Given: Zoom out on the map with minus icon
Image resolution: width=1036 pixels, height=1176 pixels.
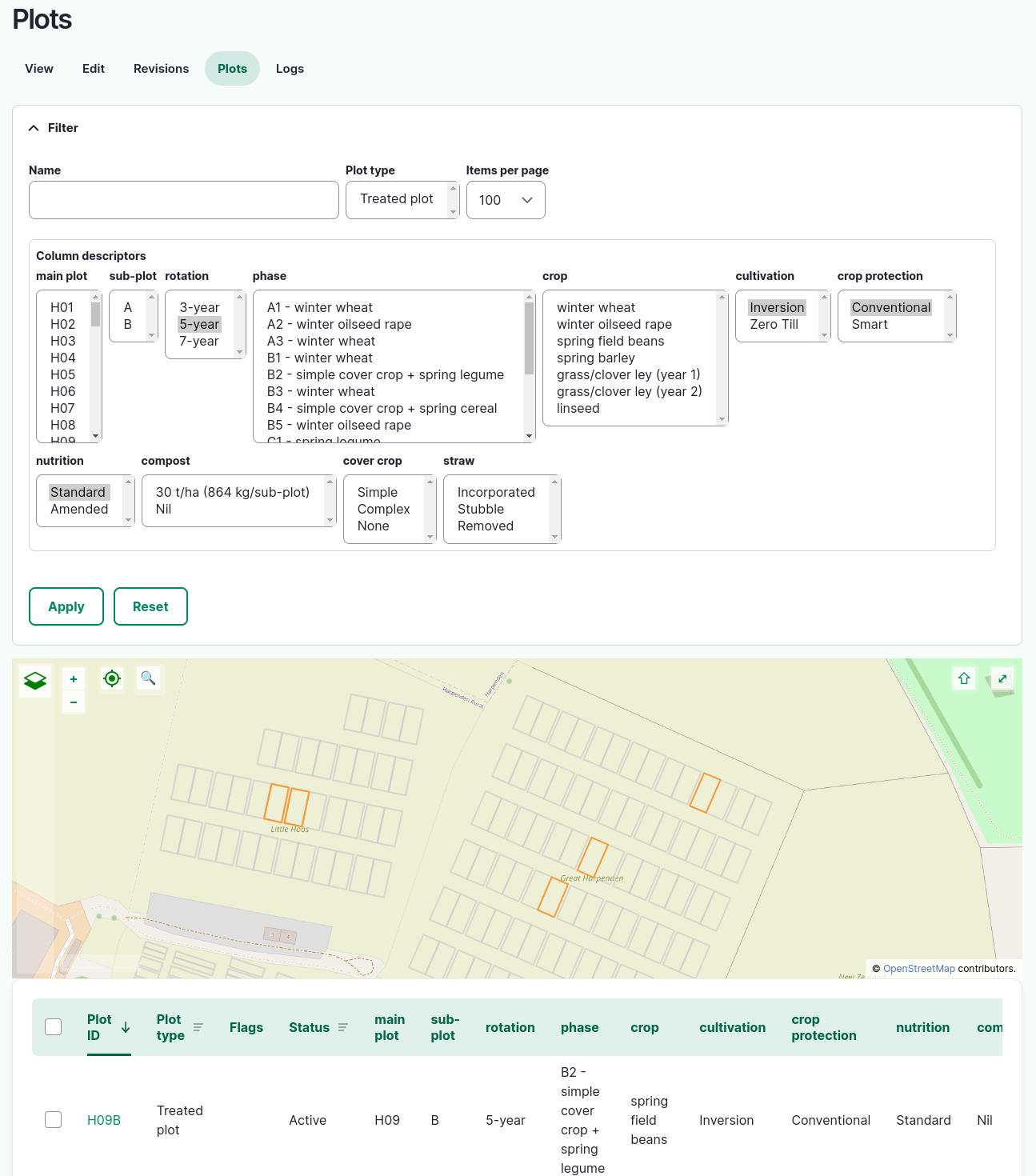Looking at the screenshot, I should [x=73, y=702].
